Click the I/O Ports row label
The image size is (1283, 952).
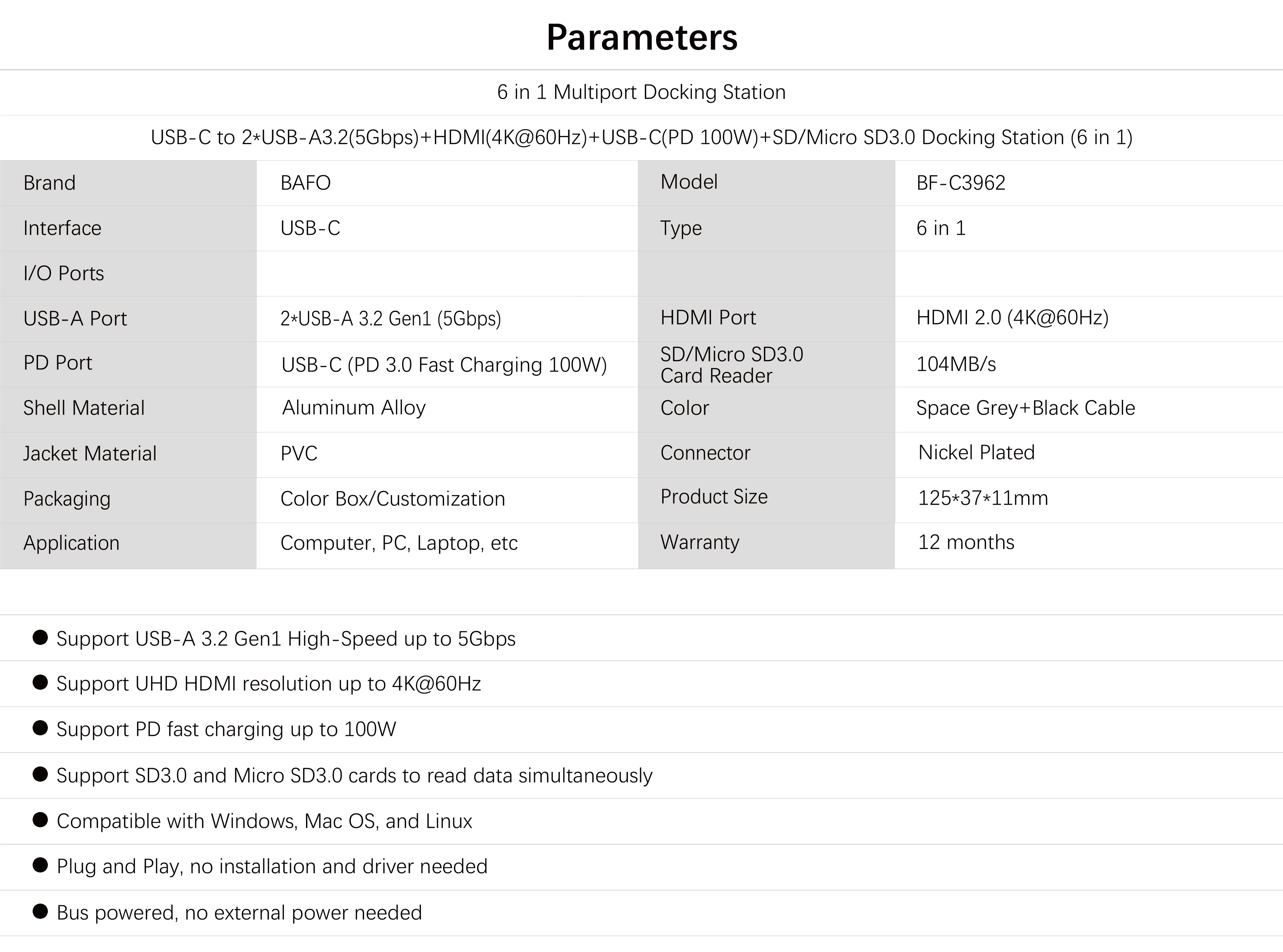pos(63,273)
